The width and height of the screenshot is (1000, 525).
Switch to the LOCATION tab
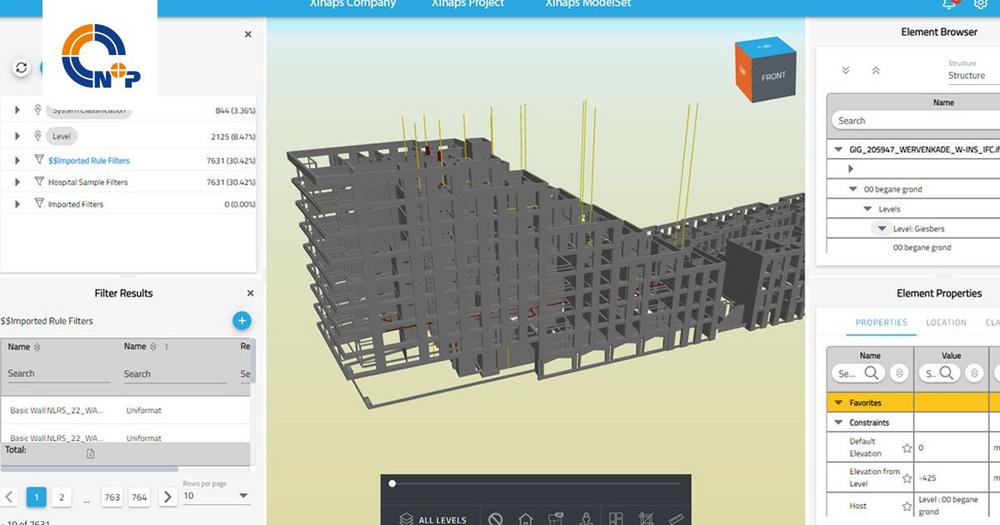(946, 323)
